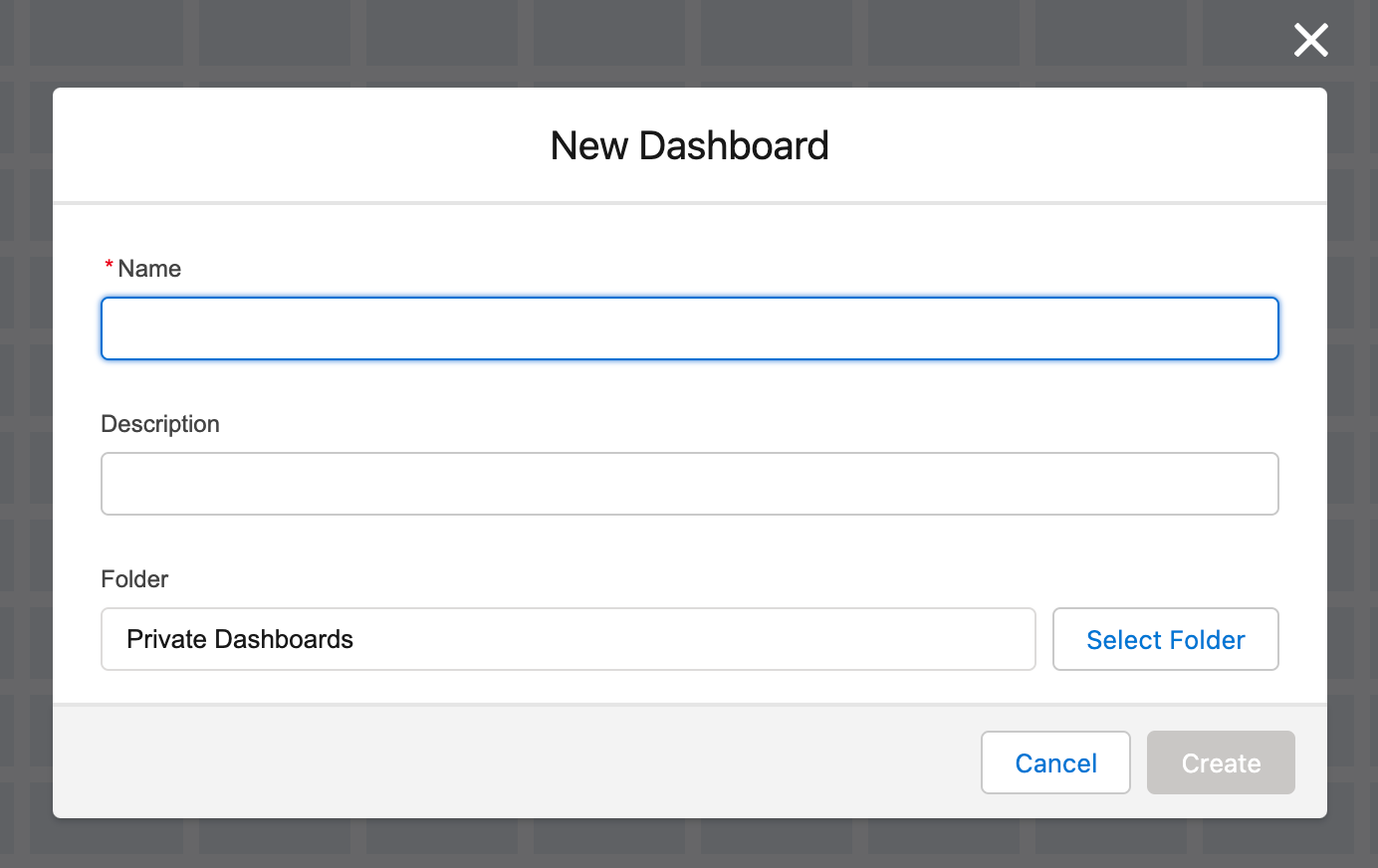Click the Description field label
This screenshot has height=868, width=1378.
pyautogui.click(x=160, y=424)
